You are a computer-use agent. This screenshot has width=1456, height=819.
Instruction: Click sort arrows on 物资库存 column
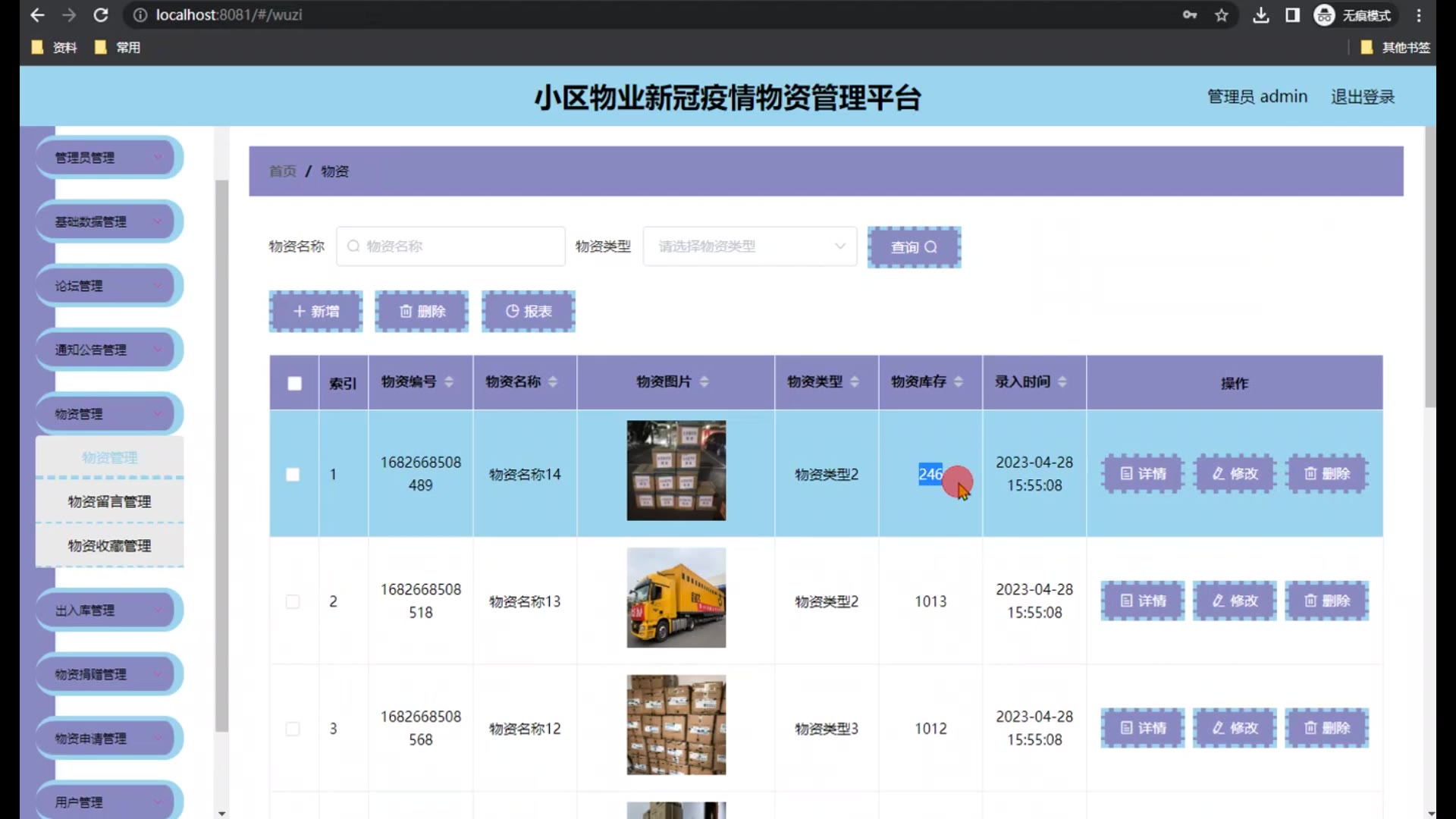[x=959, y=381]
